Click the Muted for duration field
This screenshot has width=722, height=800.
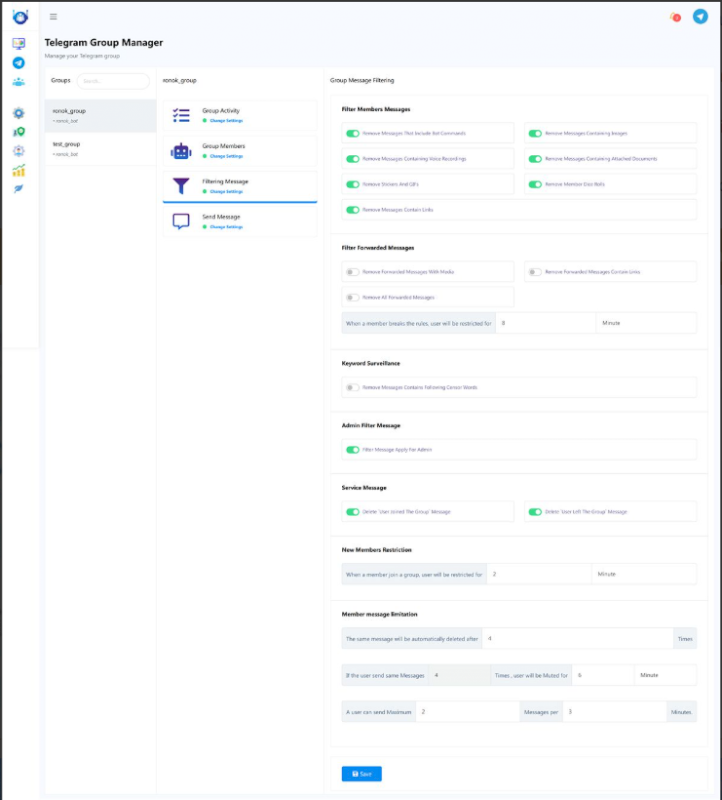tap(603, 676)
